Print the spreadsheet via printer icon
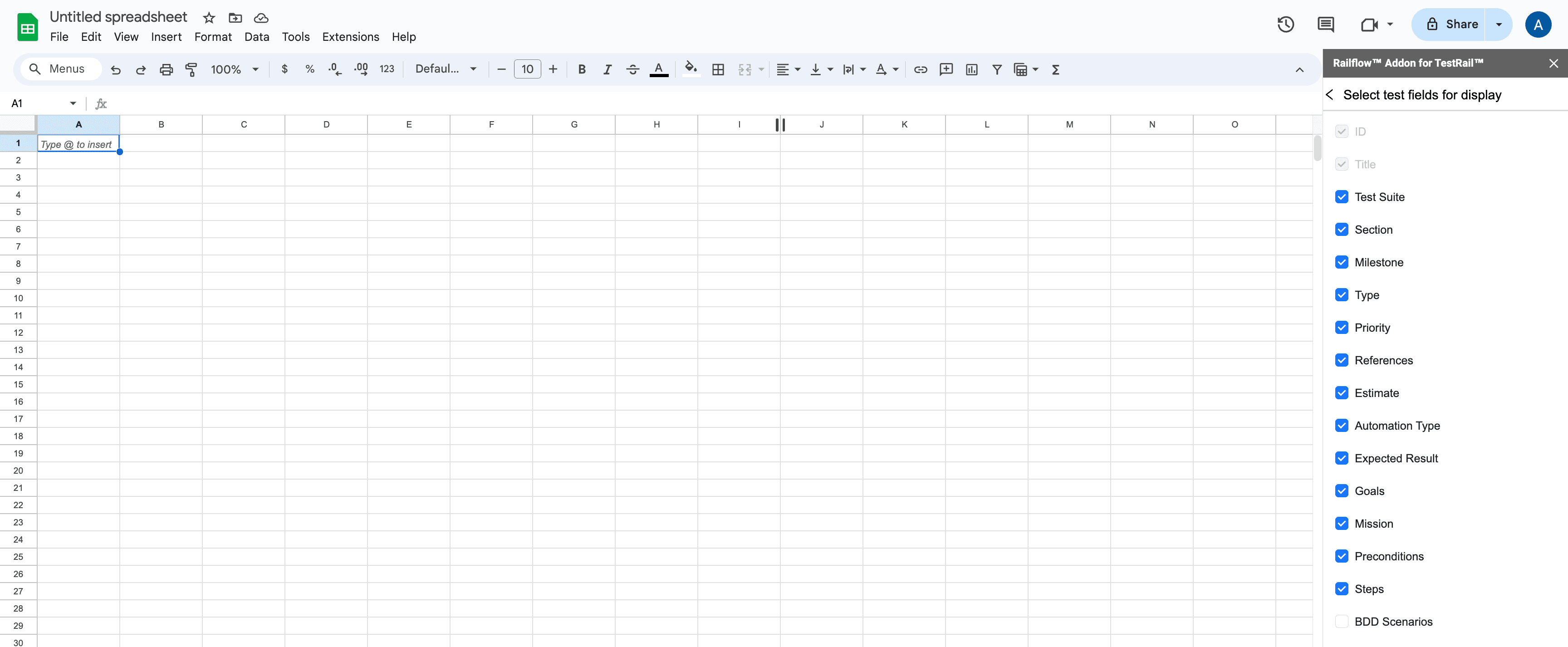The height and width of the screenshot is (647, 1568). pyautogui.click(x=166, y=69)
